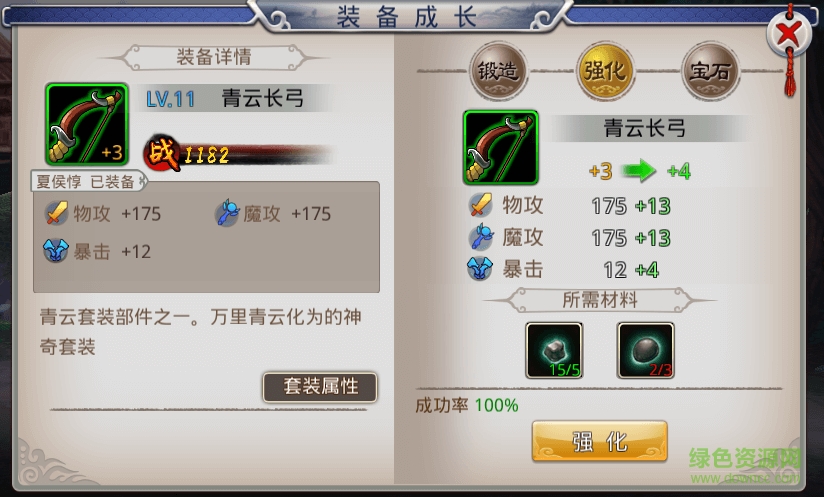This screenshot has width=824, height=497.
Task: Switch to the 强化 enhance tab
Action: pyautogui.click(x=606, y=71)
